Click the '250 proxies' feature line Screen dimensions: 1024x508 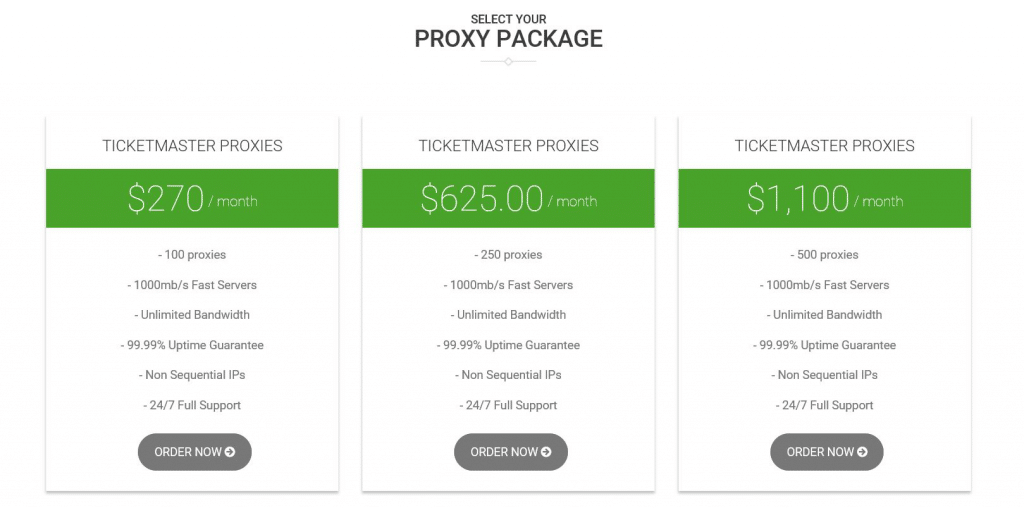tap(508, 255)
